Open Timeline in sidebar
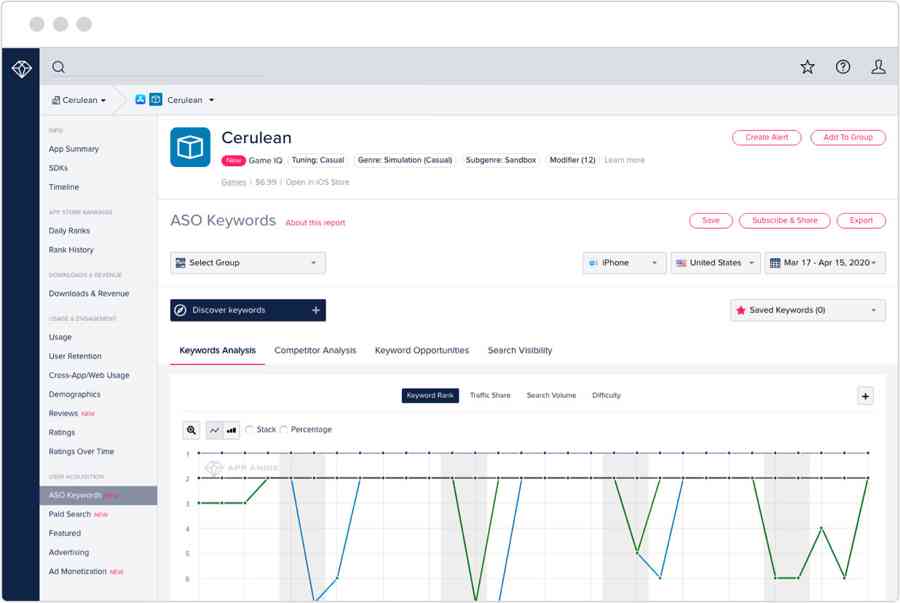The height and width of the screenshot is (603, 900). (x=64, y=187)
